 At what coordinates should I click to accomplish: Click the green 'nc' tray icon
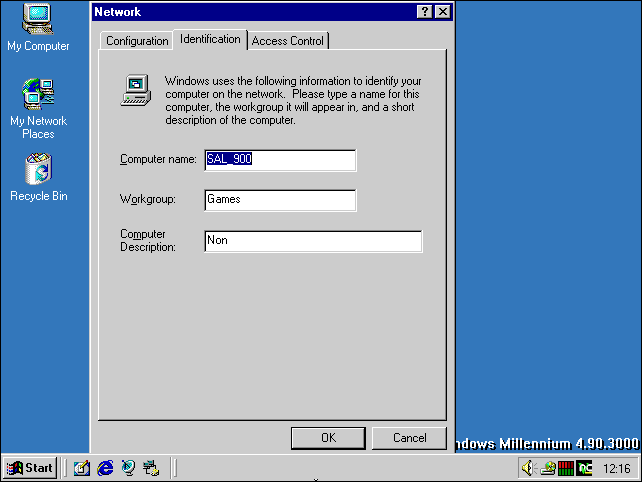point(584,468)
